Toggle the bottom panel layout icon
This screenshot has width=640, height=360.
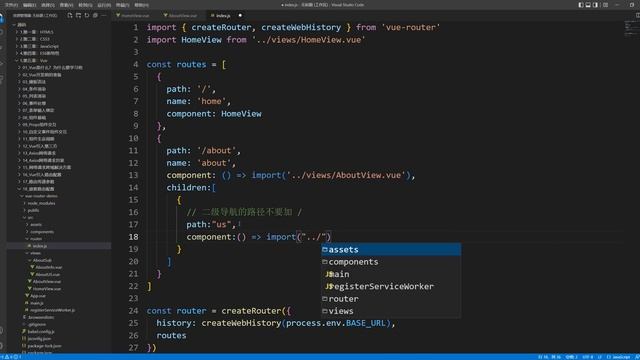588,5
